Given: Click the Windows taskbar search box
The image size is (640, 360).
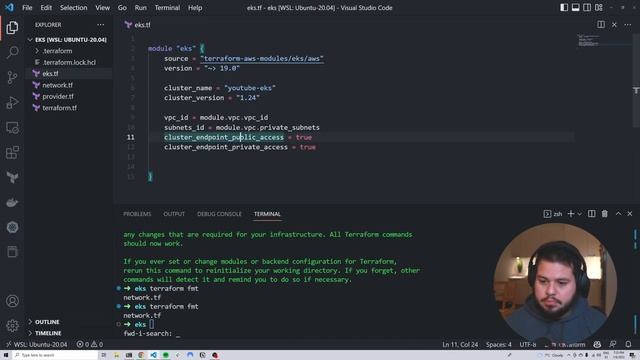Looking at the screenshot, I should point(56,355).
